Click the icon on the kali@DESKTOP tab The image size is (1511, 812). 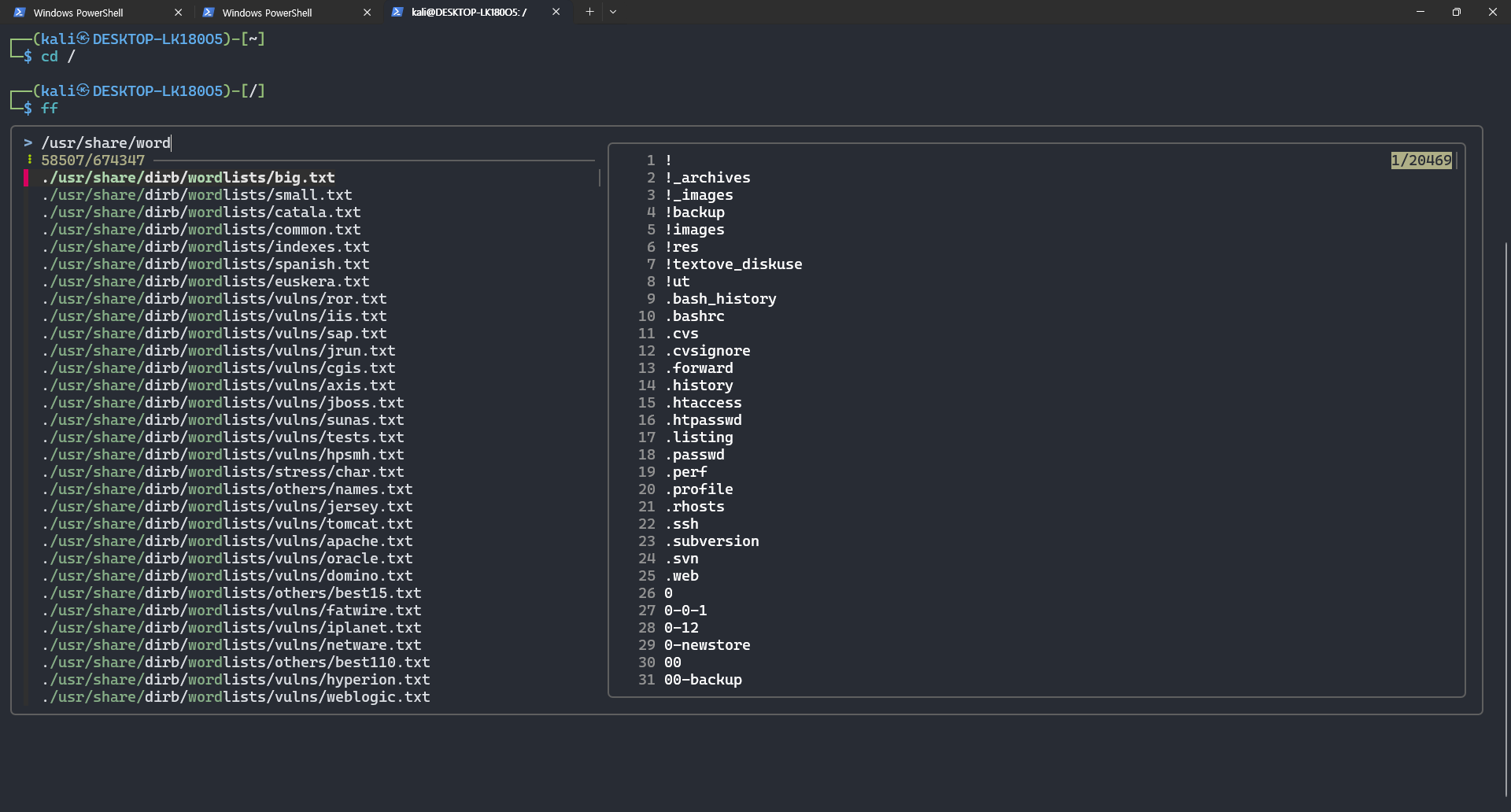(x=397, y=12)
